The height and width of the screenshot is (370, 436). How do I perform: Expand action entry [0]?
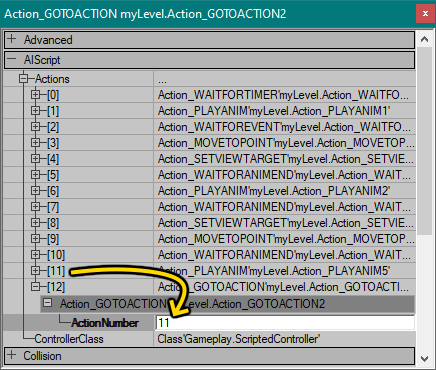[x=35, y=95]
